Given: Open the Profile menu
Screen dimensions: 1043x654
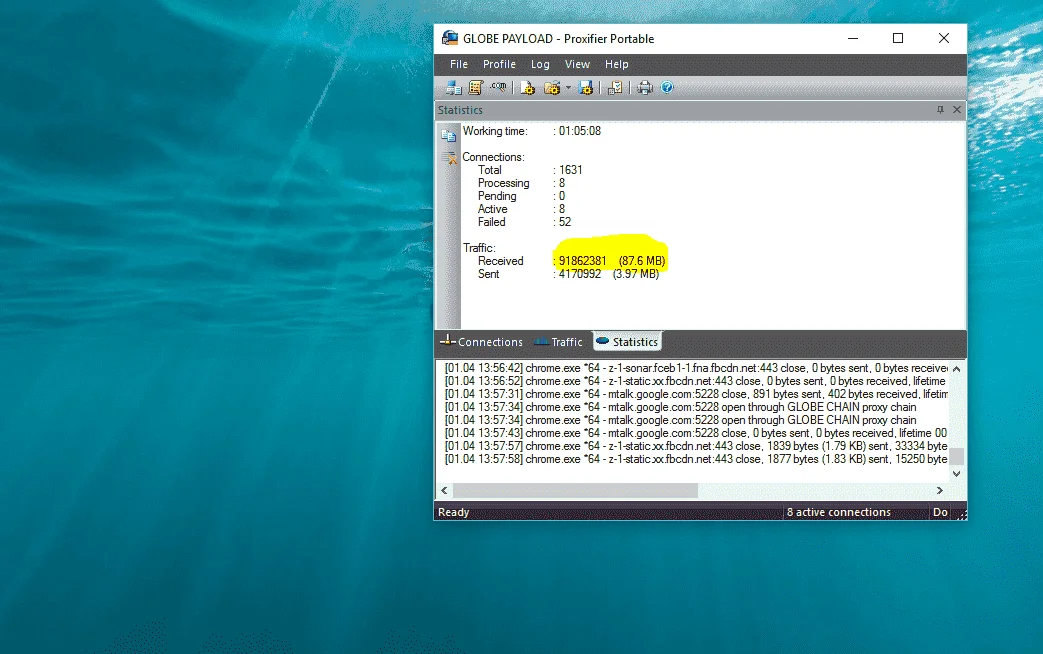Looking at the screenshot, I should 500,65.
